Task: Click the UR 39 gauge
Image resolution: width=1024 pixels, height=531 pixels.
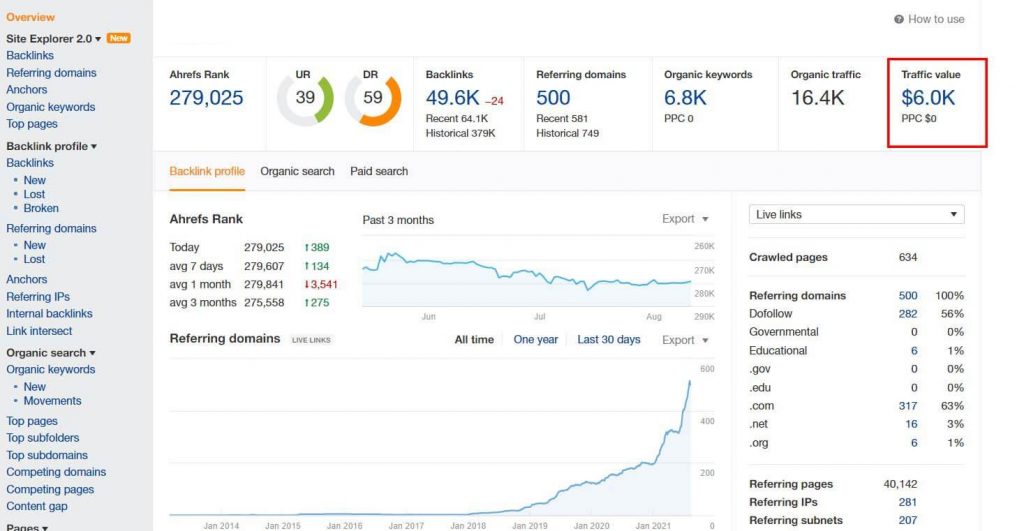Action: pyautogui.click(x=305, y=99)
